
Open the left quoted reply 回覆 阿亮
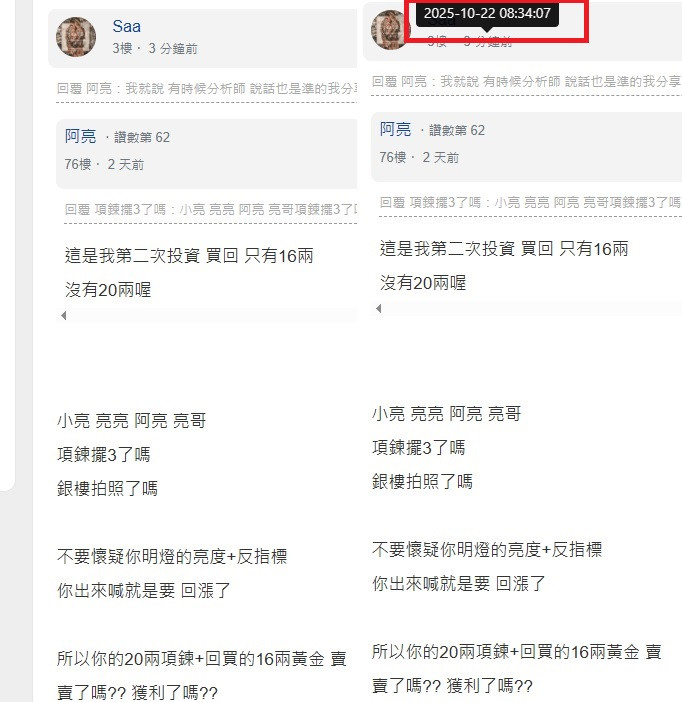[206, 89]
